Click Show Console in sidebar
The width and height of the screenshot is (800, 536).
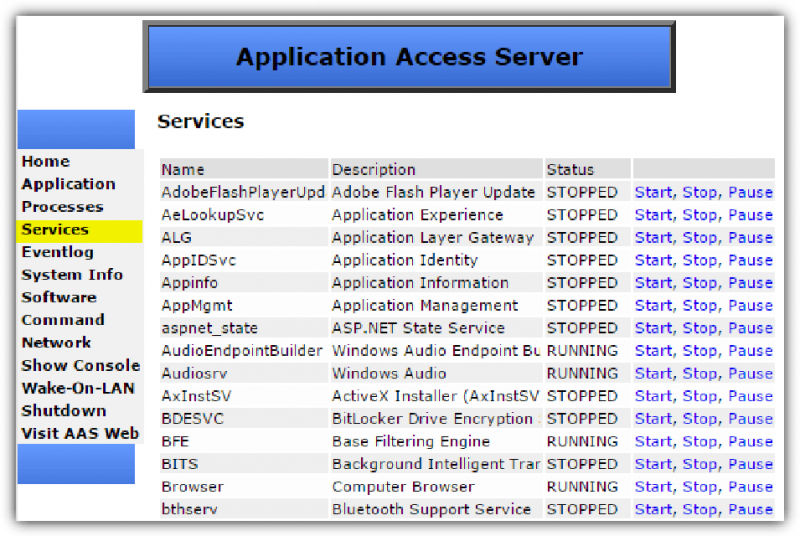[x=80, y=366]
